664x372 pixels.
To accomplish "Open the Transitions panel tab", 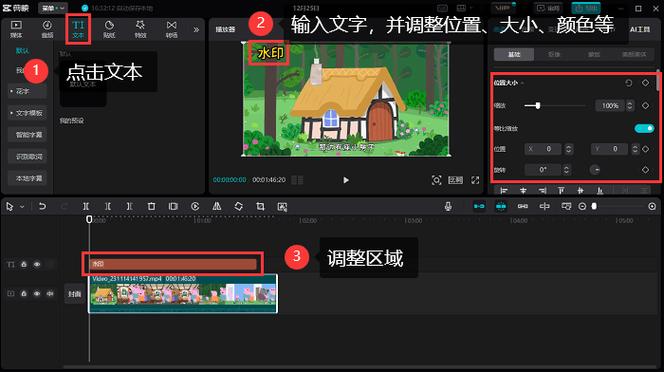I will [172, 29].
